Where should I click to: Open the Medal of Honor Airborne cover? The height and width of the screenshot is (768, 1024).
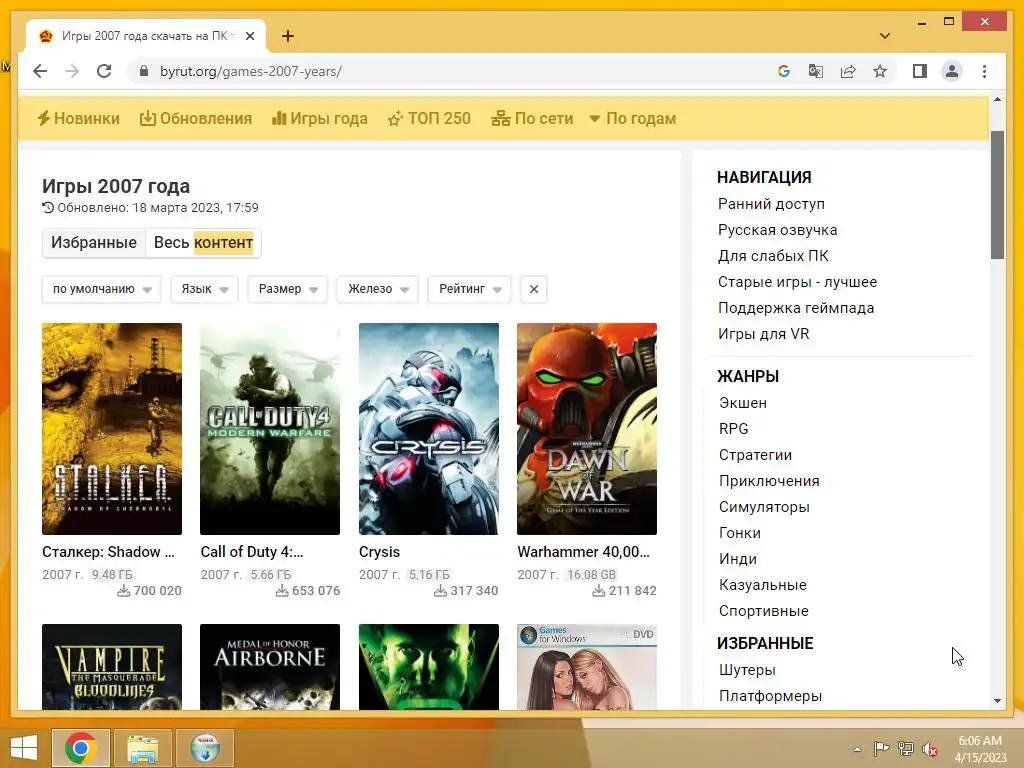pos(270,667)
